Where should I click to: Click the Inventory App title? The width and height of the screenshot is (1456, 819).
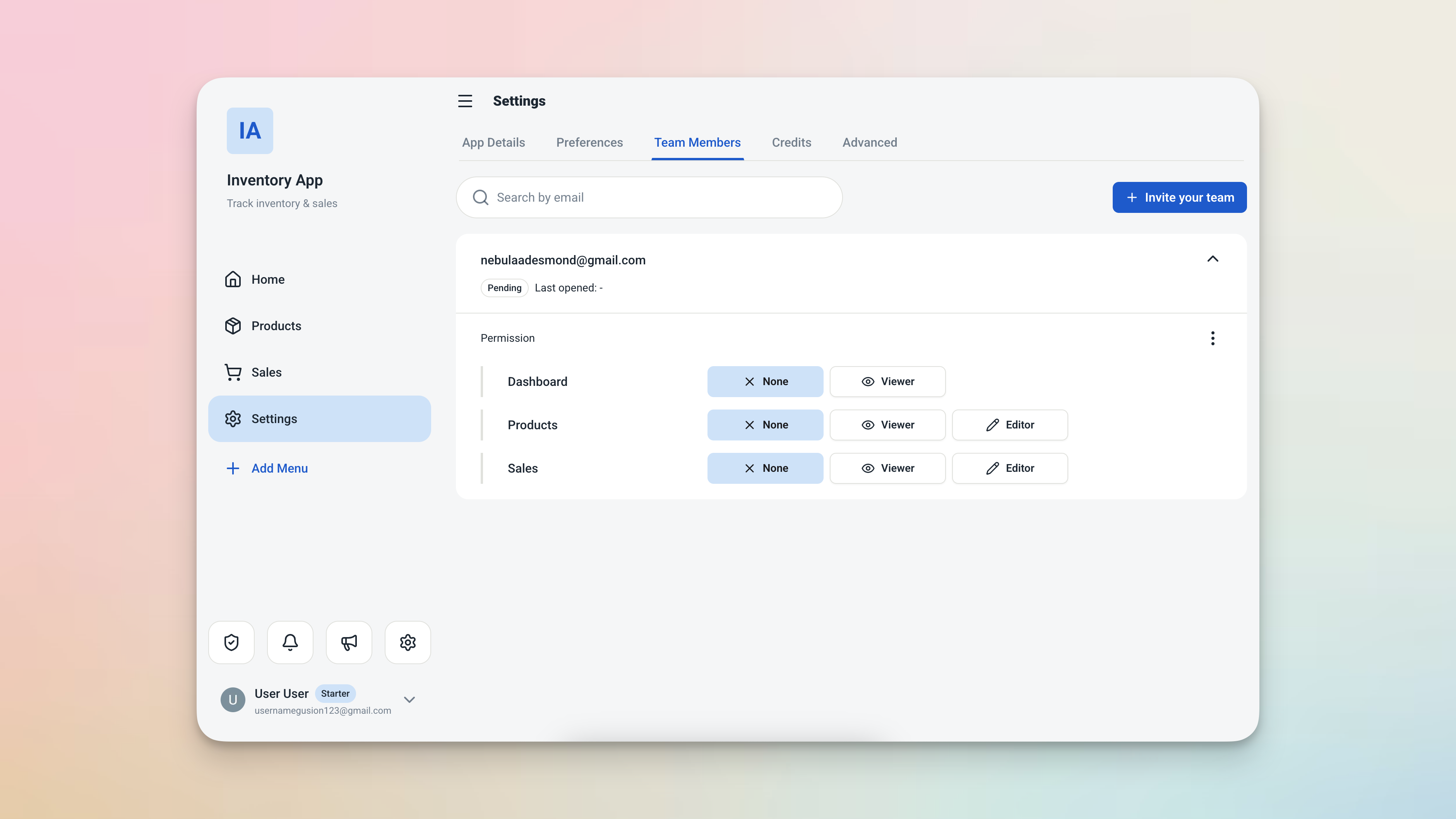click(x=275, y=180)
